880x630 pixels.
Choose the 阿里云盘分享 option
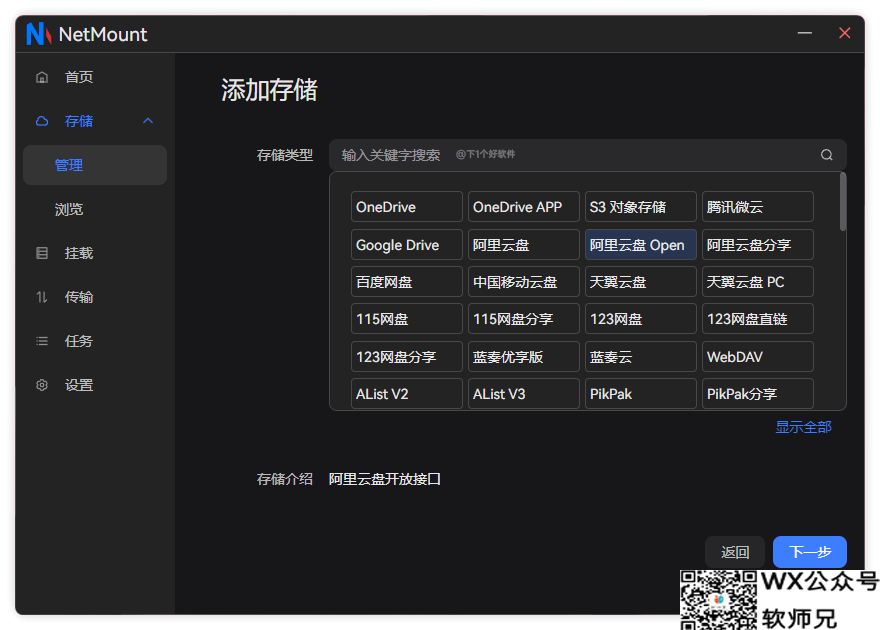coord(758,245)
